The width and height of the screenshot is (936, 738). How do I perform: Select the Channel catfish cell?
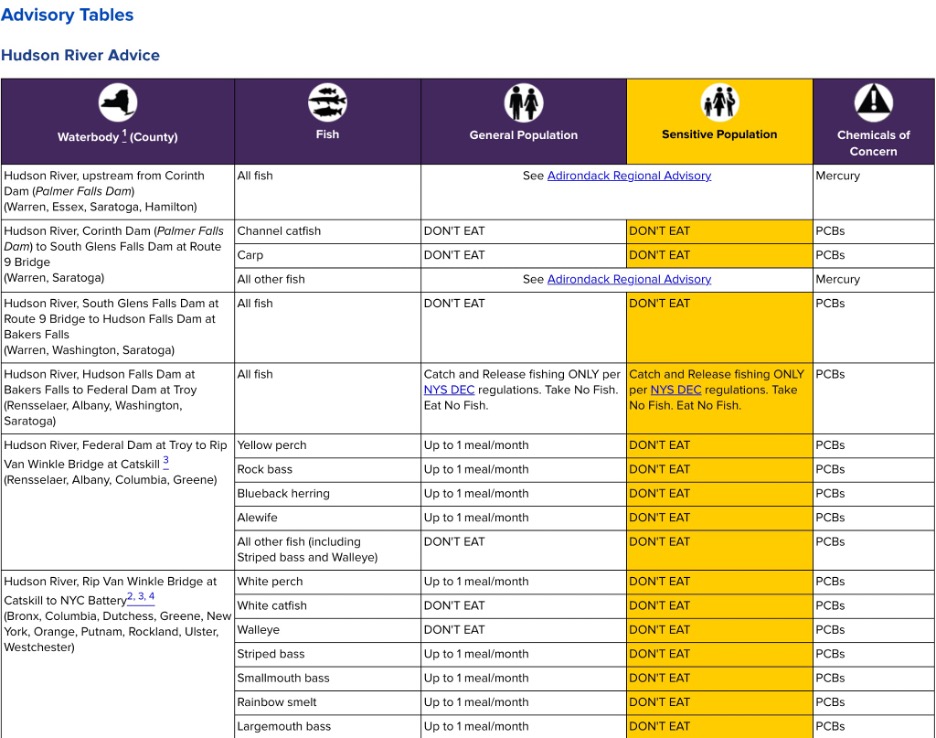[x=279, y=231]
